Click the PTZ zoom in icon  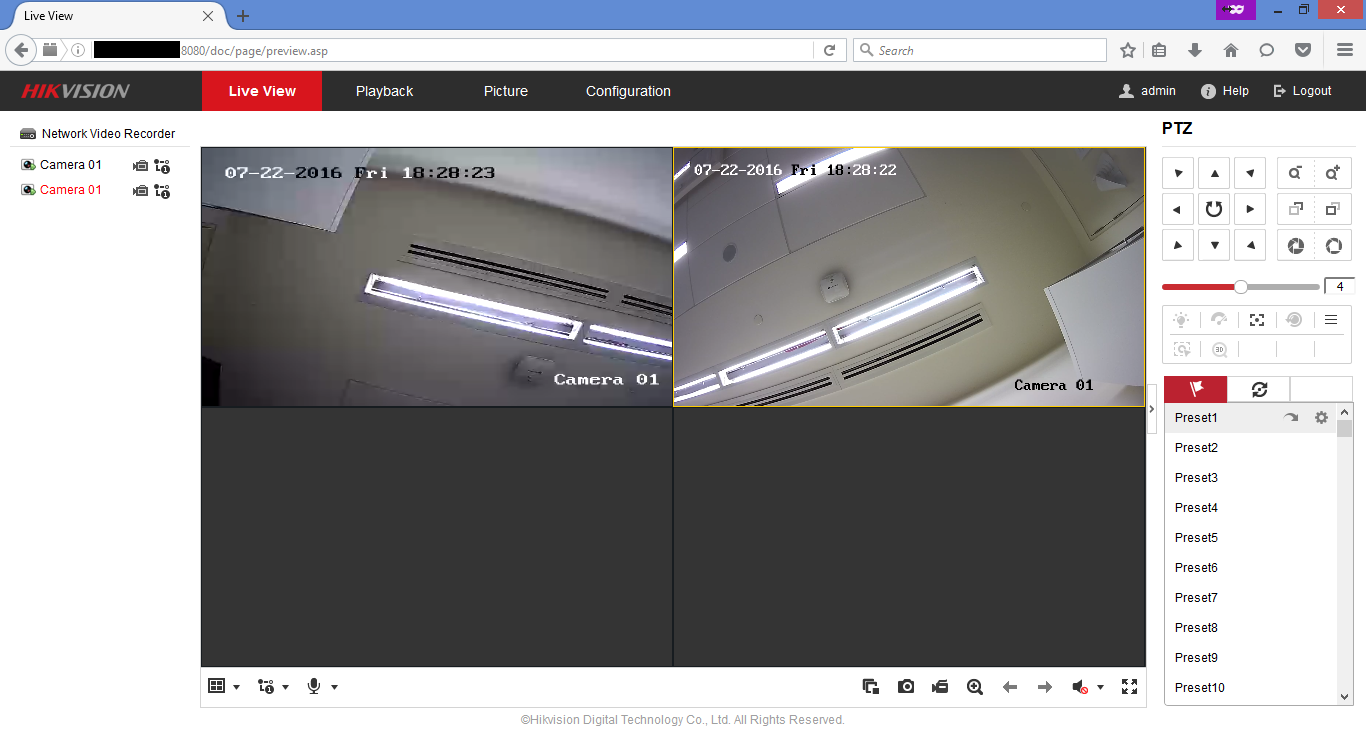pos(1332,173)
